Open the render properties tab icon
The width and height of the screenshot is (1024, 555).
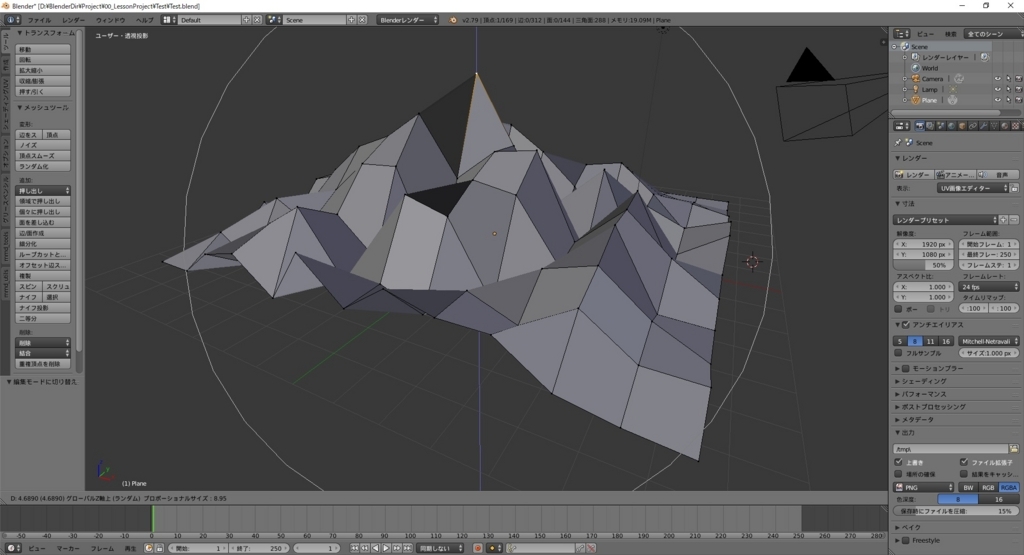[x=920, y=126]
